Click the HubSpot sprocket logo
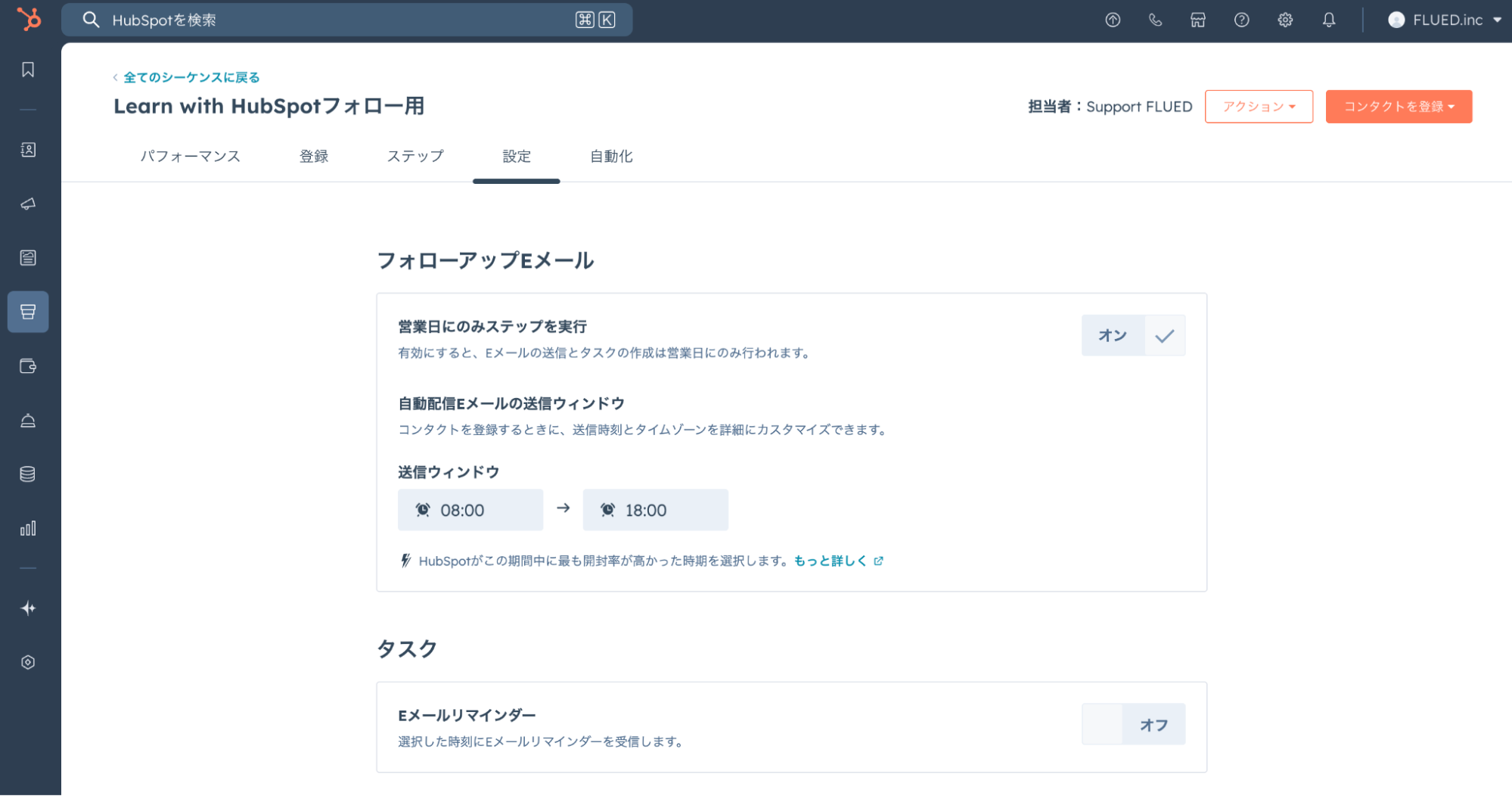The height and width of the screenshot is (796, 1512). (29, 19)
